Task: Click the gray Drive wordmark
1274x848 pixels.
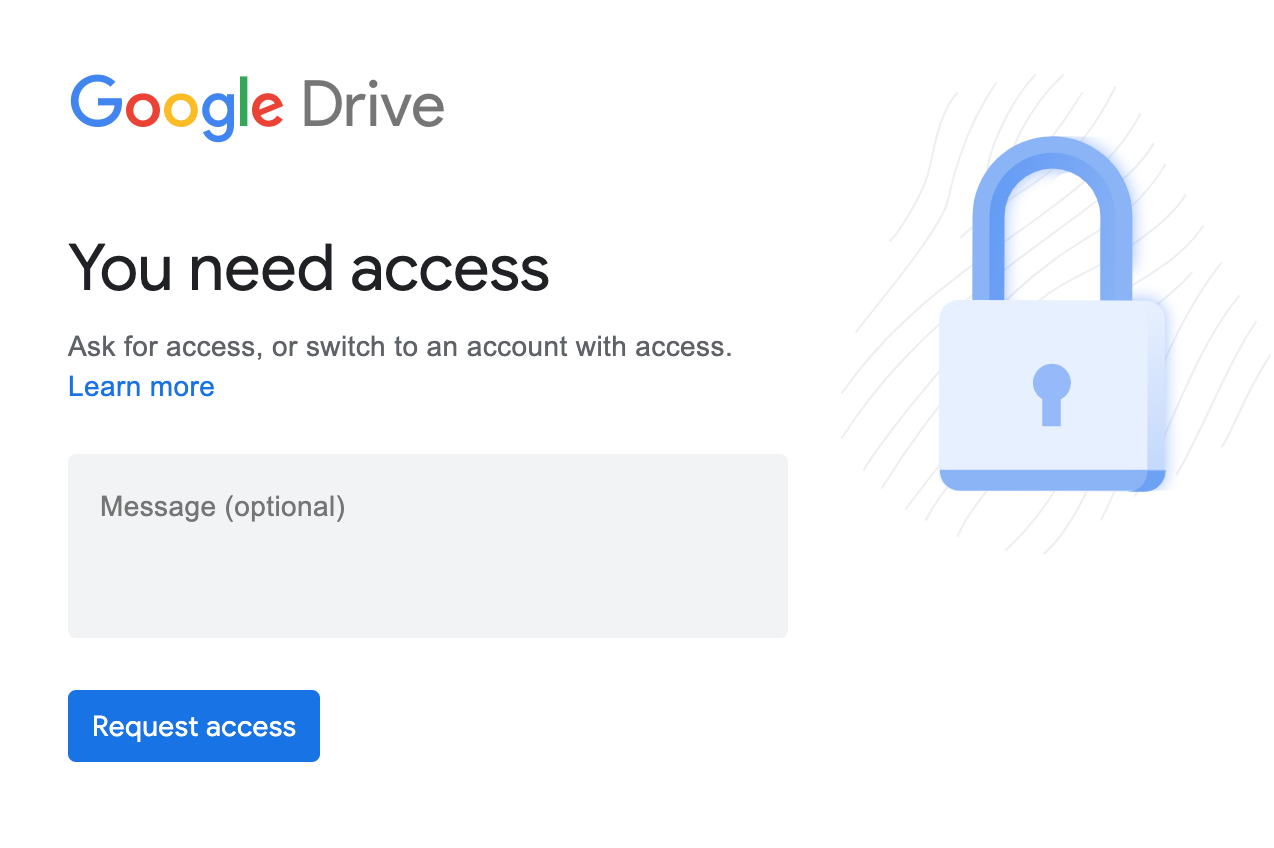Action: [x=373, y=104]
